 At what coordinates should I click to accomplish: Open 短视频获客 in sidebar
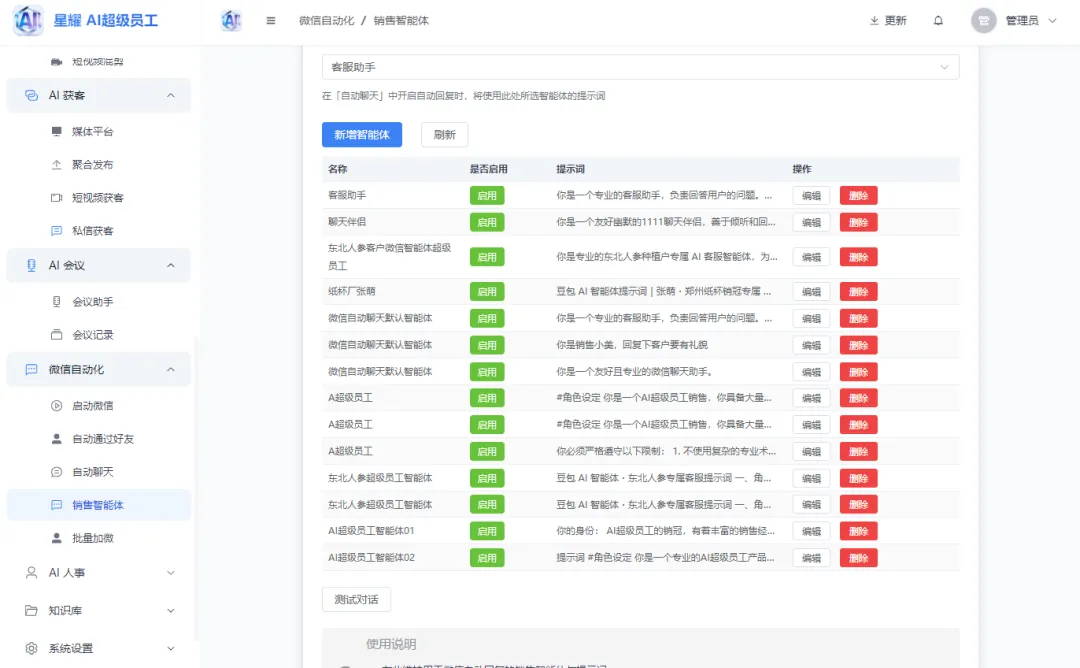tap(98, 198)
